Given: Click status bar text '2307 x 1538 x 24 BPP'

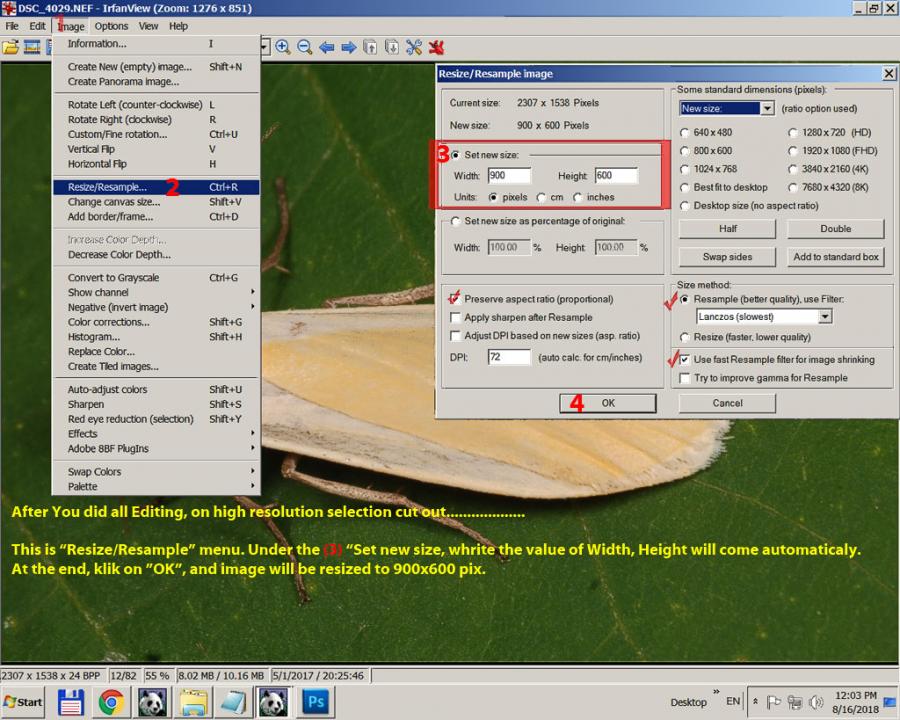Looking at the screenshot, I should (x=51, y=676).
